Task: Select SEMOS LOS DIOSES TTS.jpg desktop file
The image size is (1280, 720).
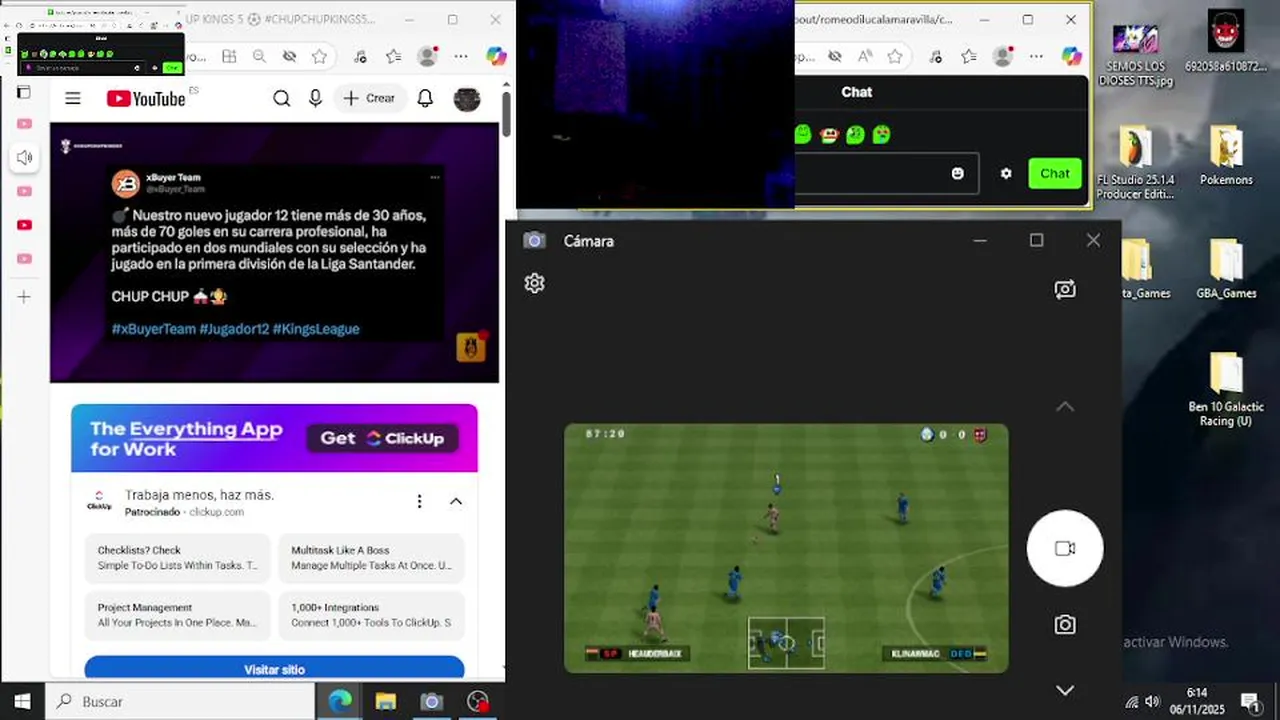Action: (x=1135, y=53)
